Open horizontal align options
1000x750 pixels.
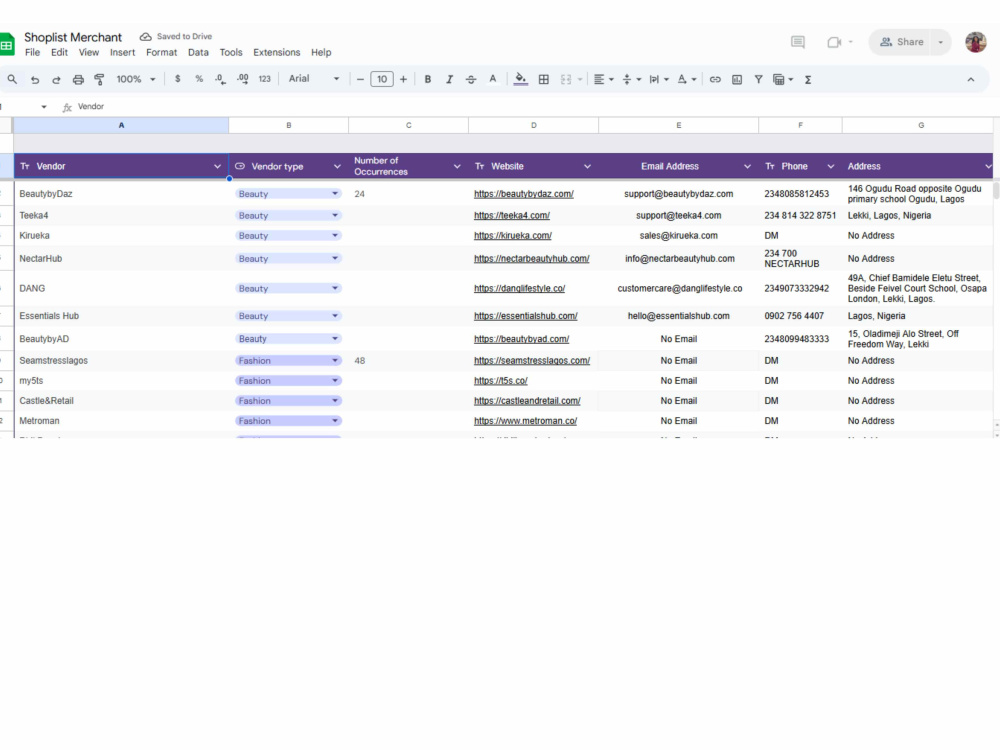(x=603, y=79)
